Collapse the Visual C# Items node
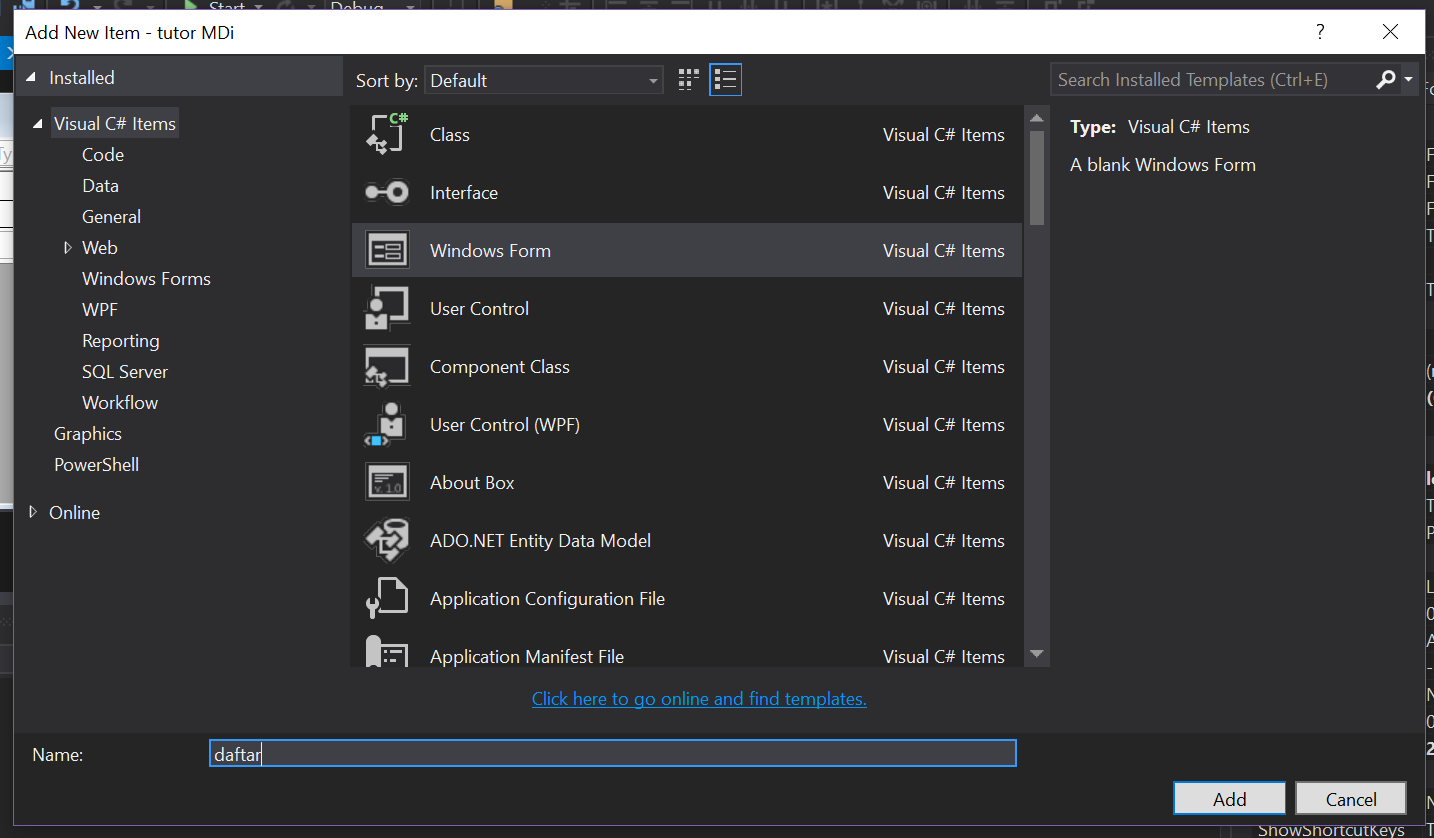The image size is (1434, 838). (x=38, y=124)
